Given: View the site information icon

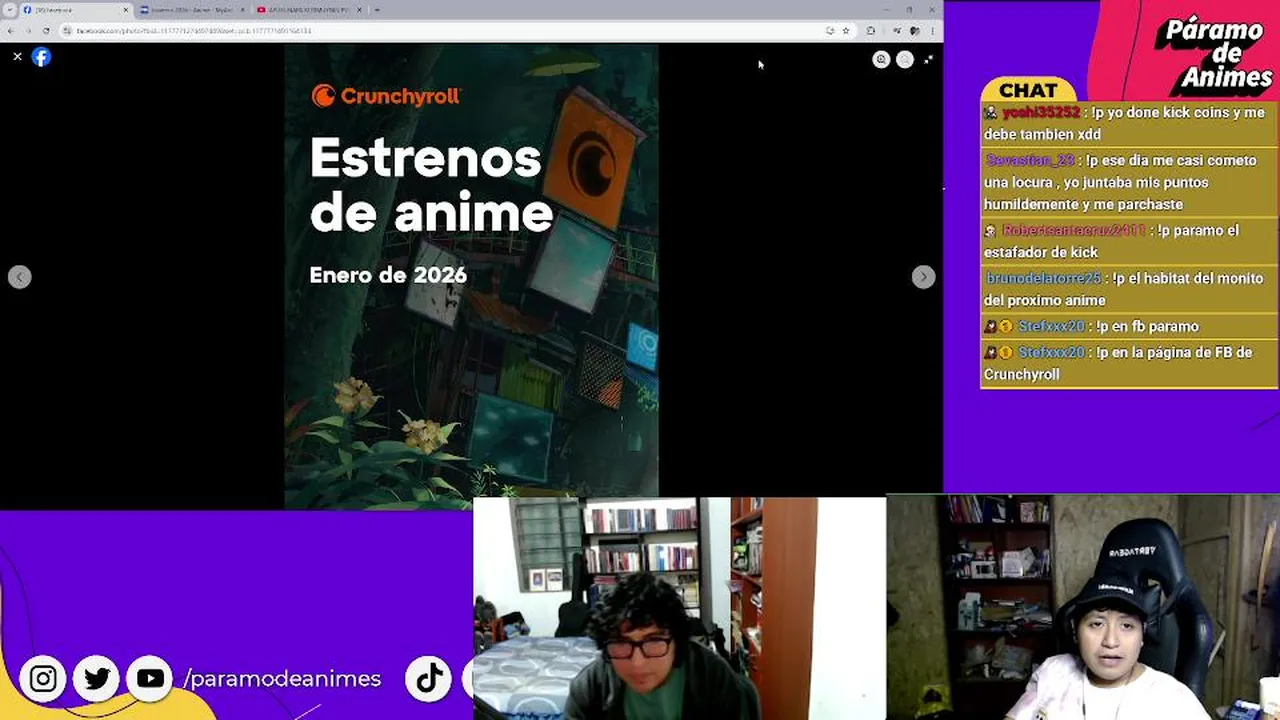Looking at the screenshot, I should 68,31.
